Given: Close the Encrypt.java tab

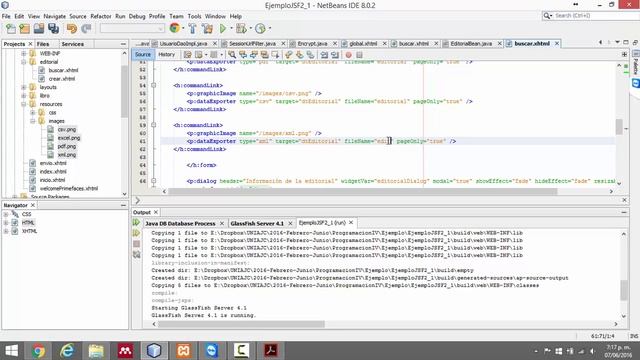Looking at the screenshot, I should click(x=335, y=43).
